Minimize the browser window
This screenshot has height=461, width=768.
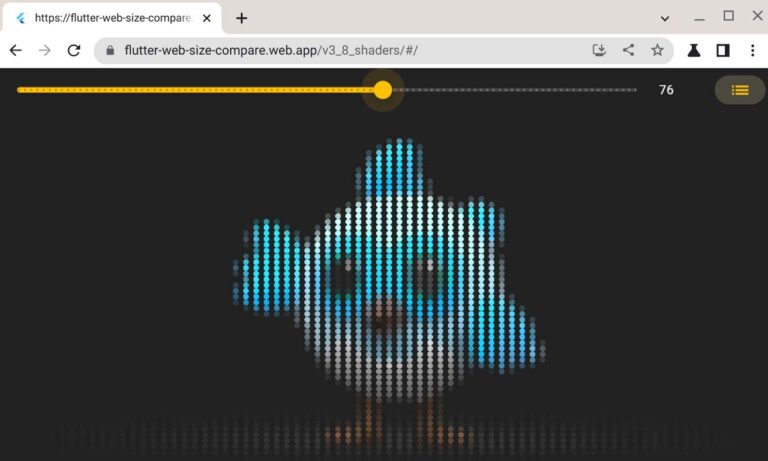pyautogui.click(x=699, y=18)
